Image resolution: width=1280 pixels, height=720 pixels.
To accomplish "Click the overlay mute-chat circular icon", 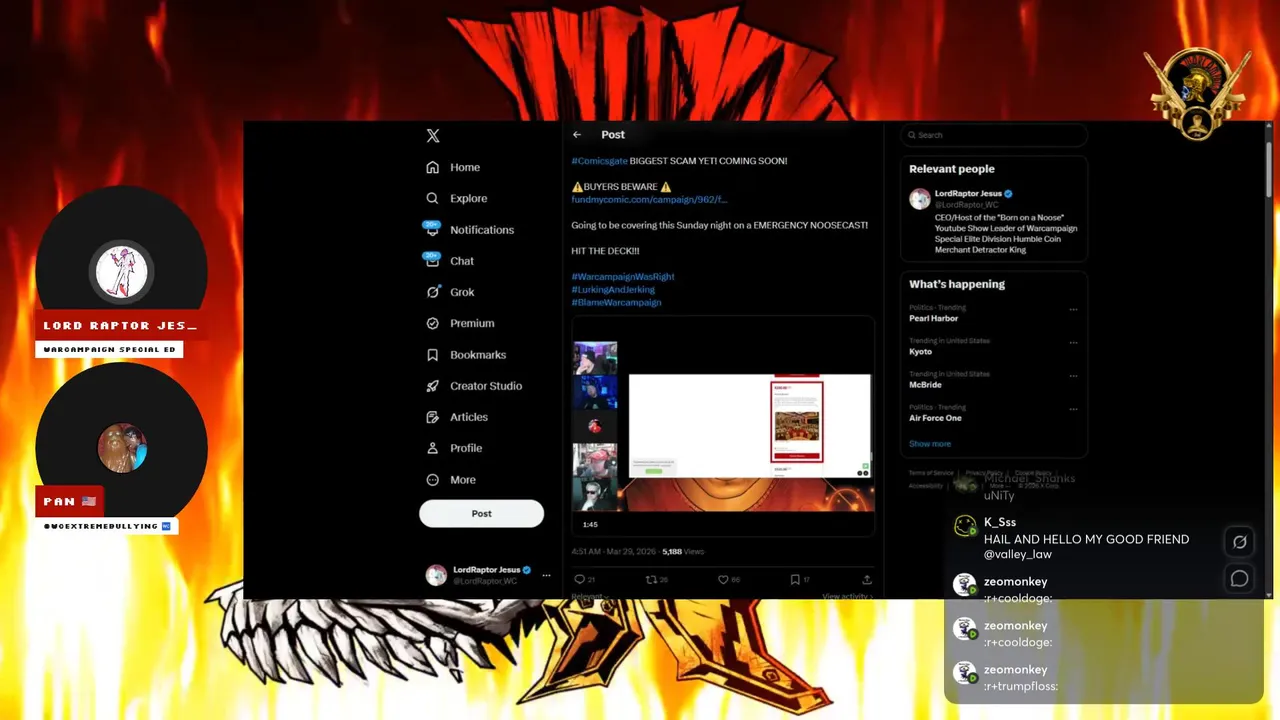I will 1239,541.
